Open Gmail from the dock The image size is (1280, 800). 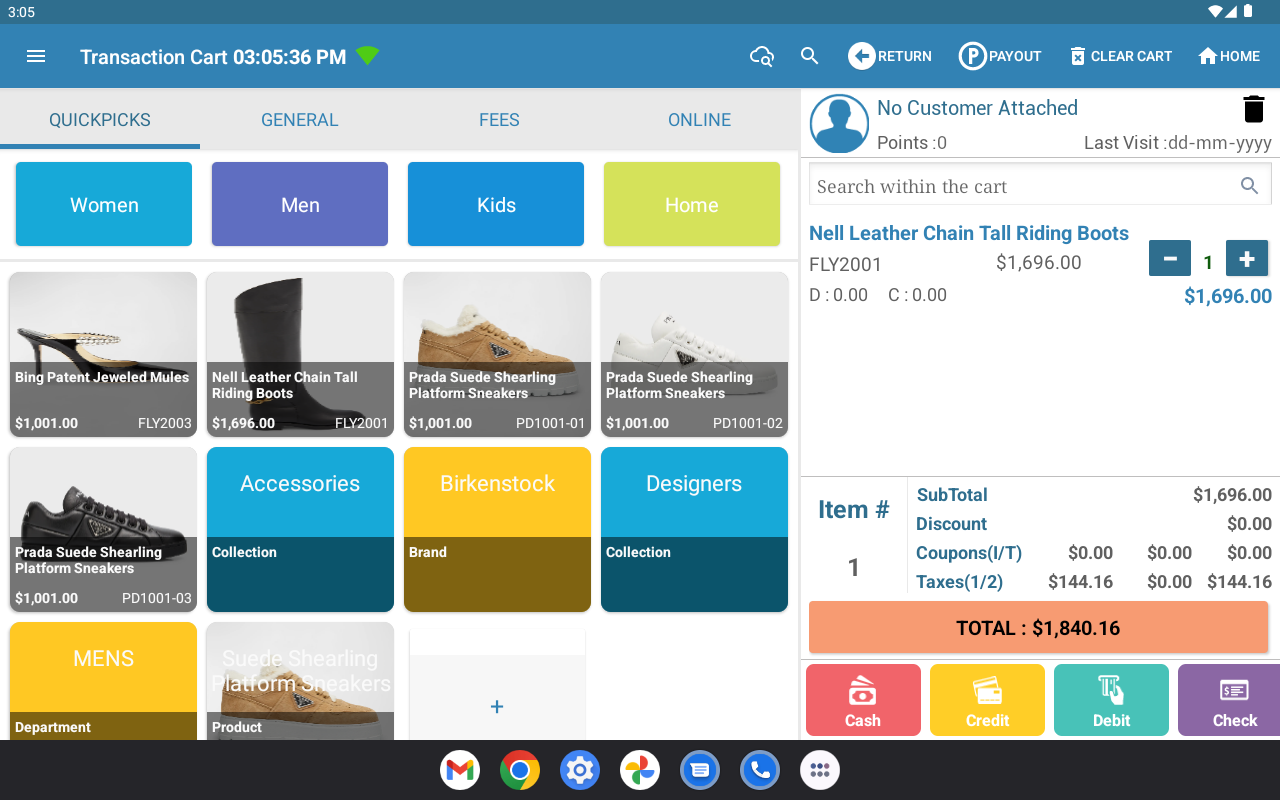pyautogui.click(x=460, y=770)
